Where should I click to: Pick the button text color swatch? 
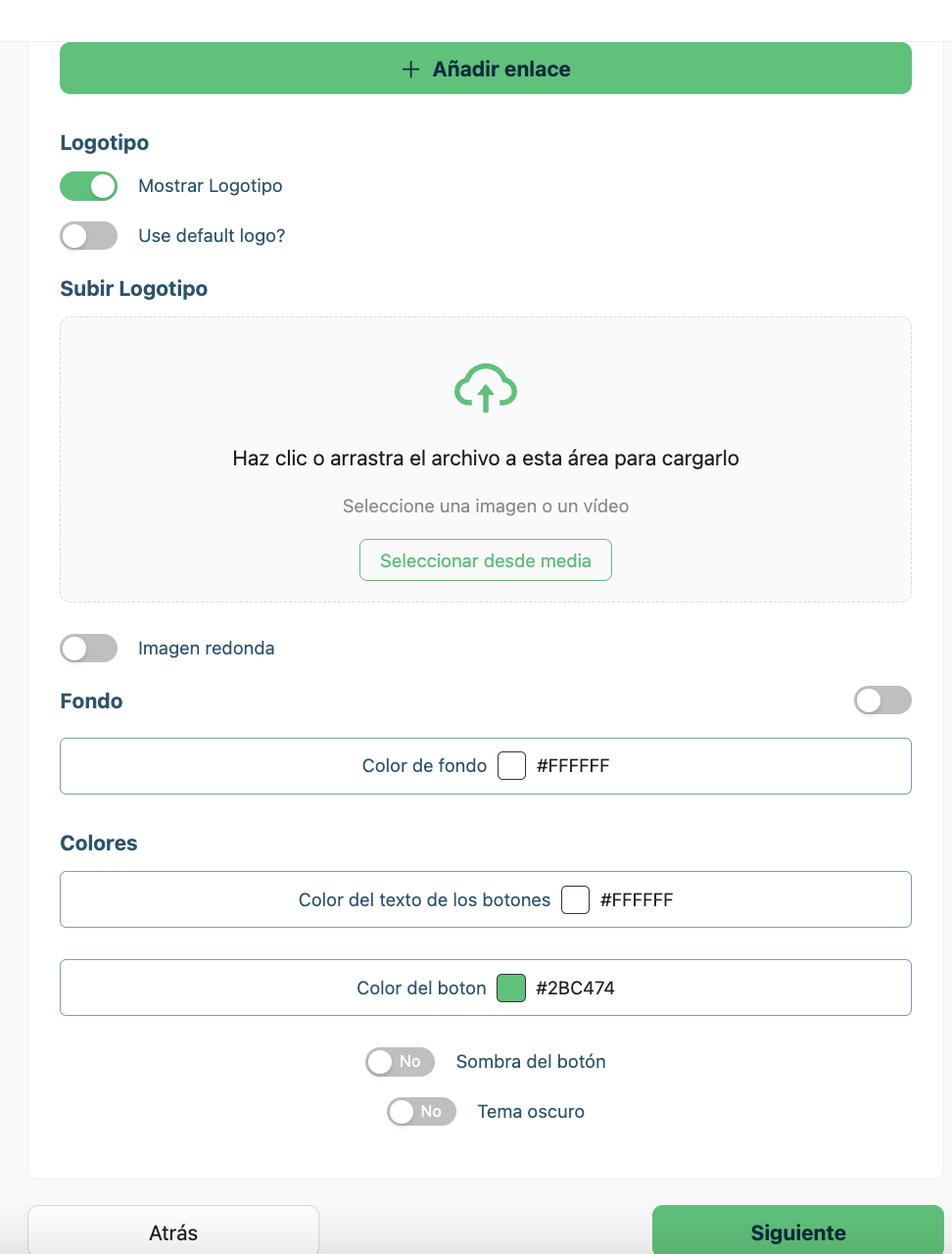tap(576, 899)
